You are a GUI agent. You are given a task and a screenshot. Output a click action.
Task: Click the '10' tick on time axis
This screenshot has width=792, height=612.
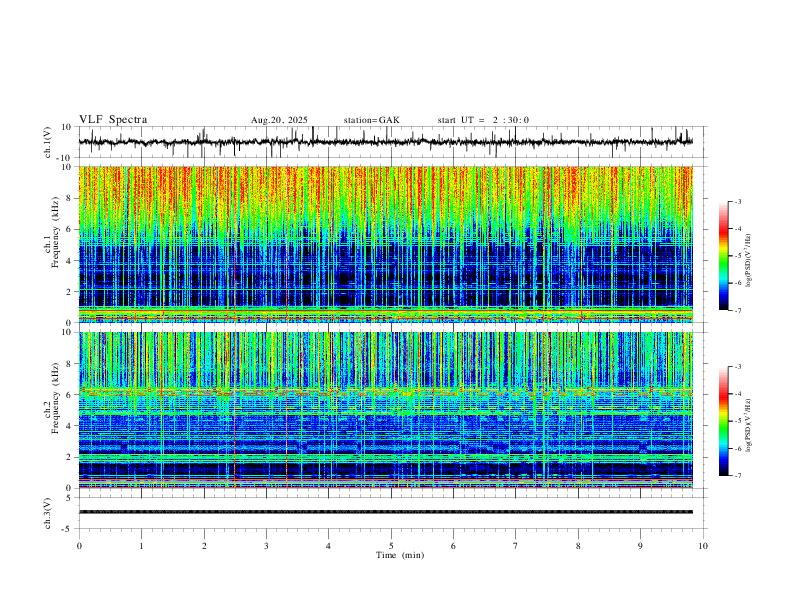703,546
